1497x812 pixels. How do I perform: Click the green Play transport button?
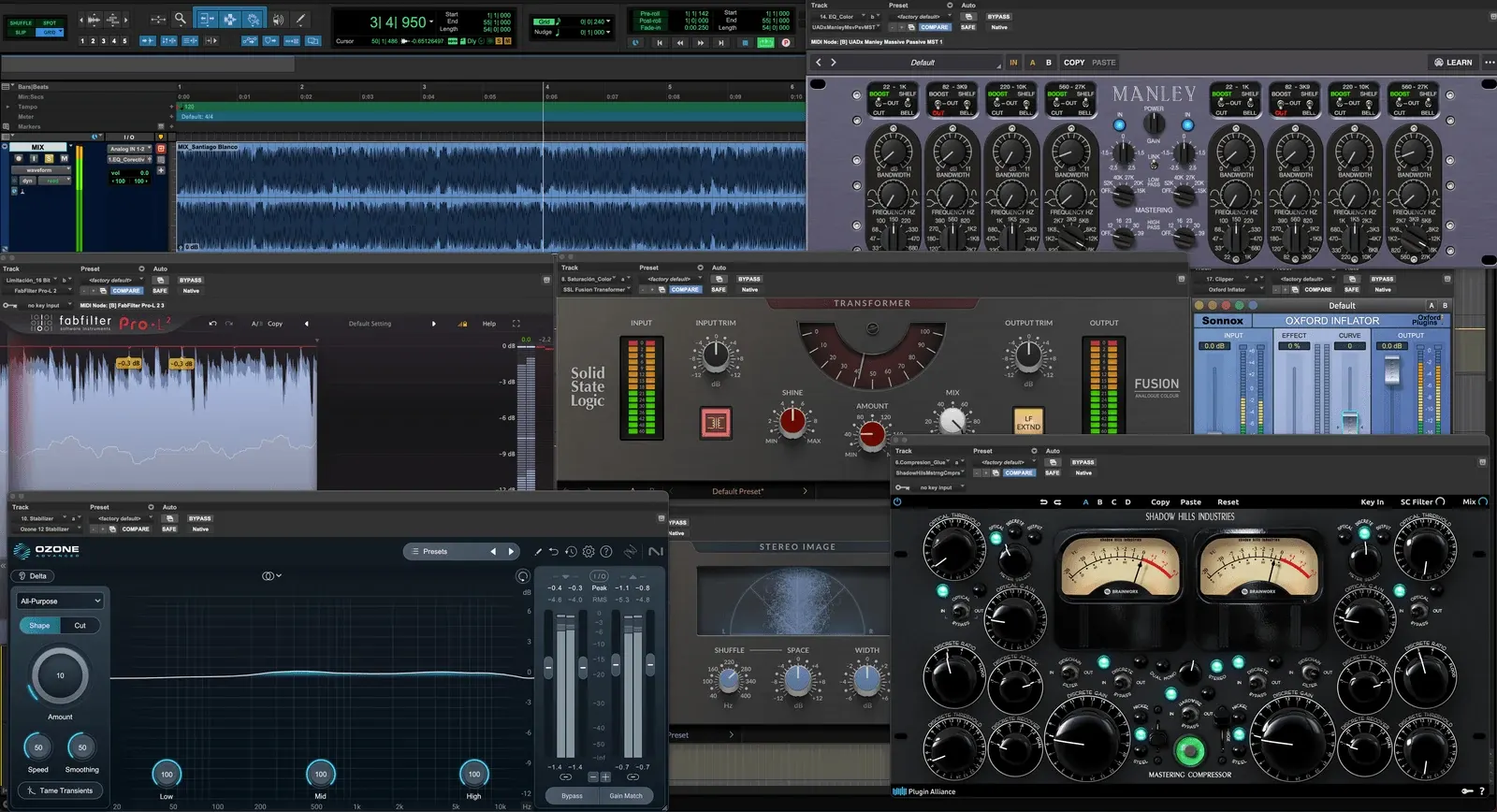tap(765, 42)
